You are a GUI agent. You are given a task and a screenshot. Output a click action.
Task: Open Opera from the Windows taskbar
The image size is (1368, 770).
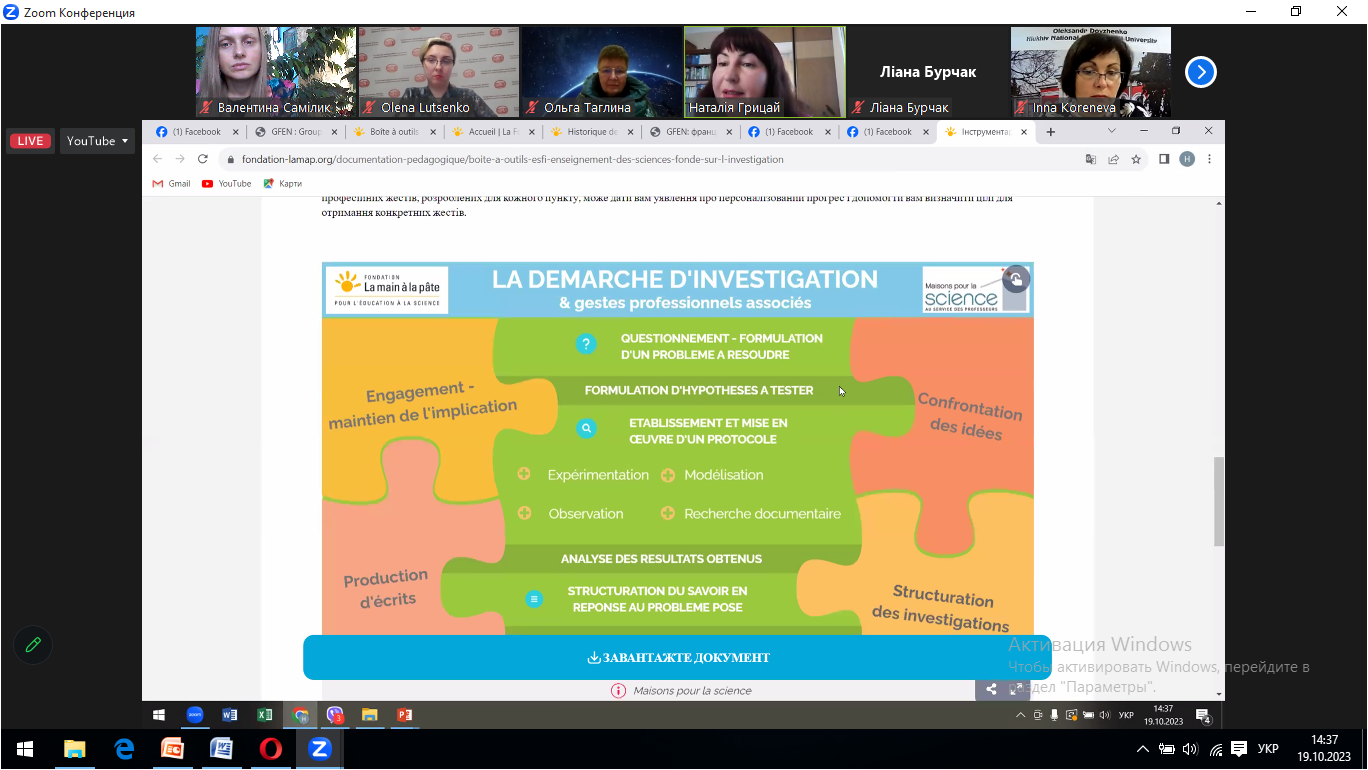270,749
